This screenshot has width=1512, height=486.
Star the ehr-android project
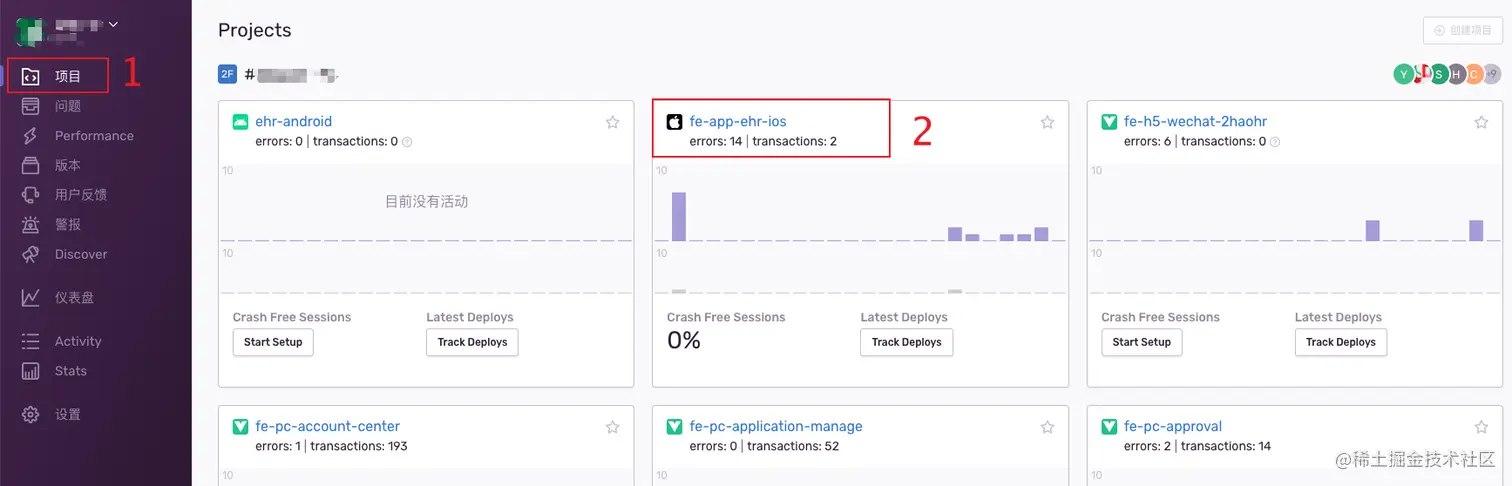613,122
